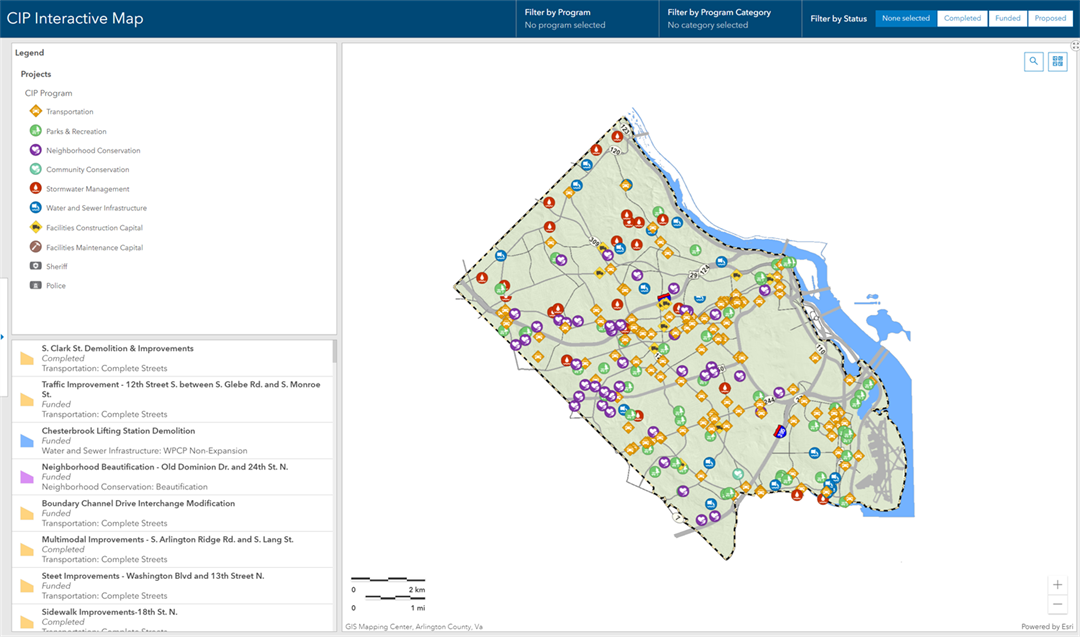
Task: Select the Proposed status filter
Action: [1050, 18]
